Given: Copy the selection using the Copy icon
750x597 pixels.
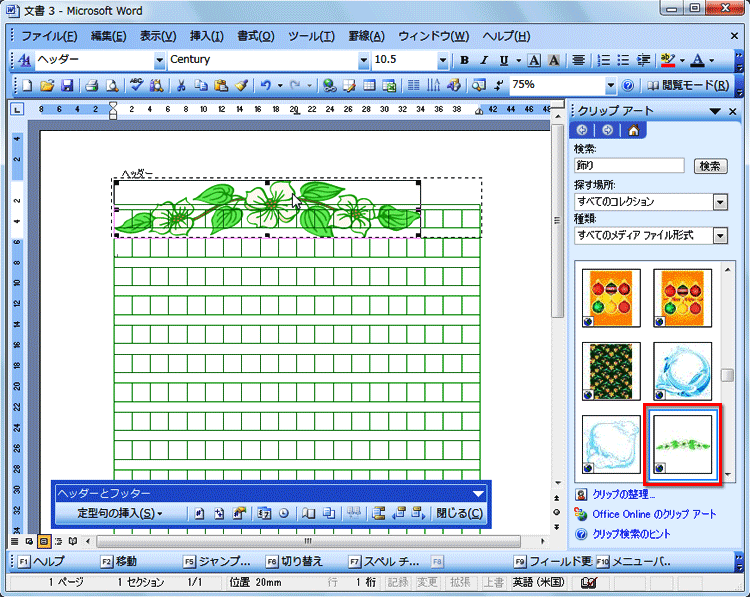Looking at the screenshot, I should 201,86.
